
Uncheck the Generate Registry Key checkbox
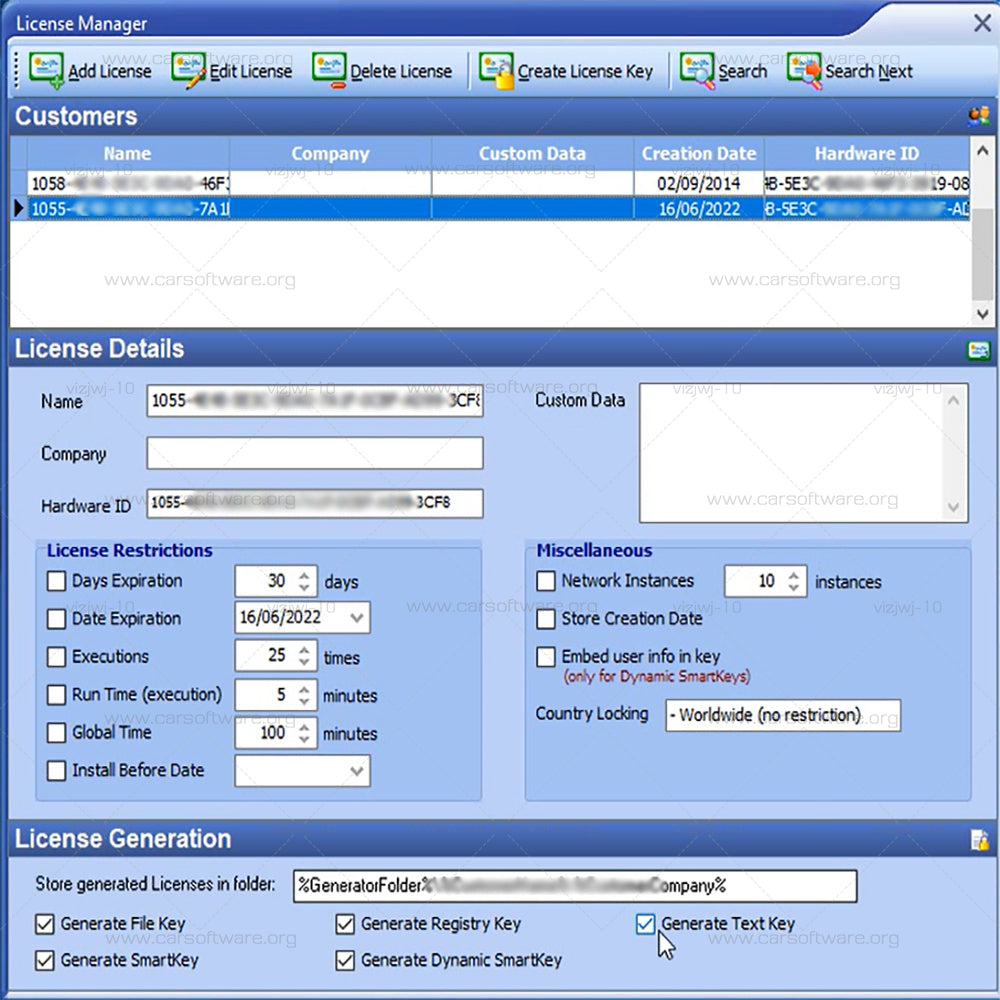345,924
